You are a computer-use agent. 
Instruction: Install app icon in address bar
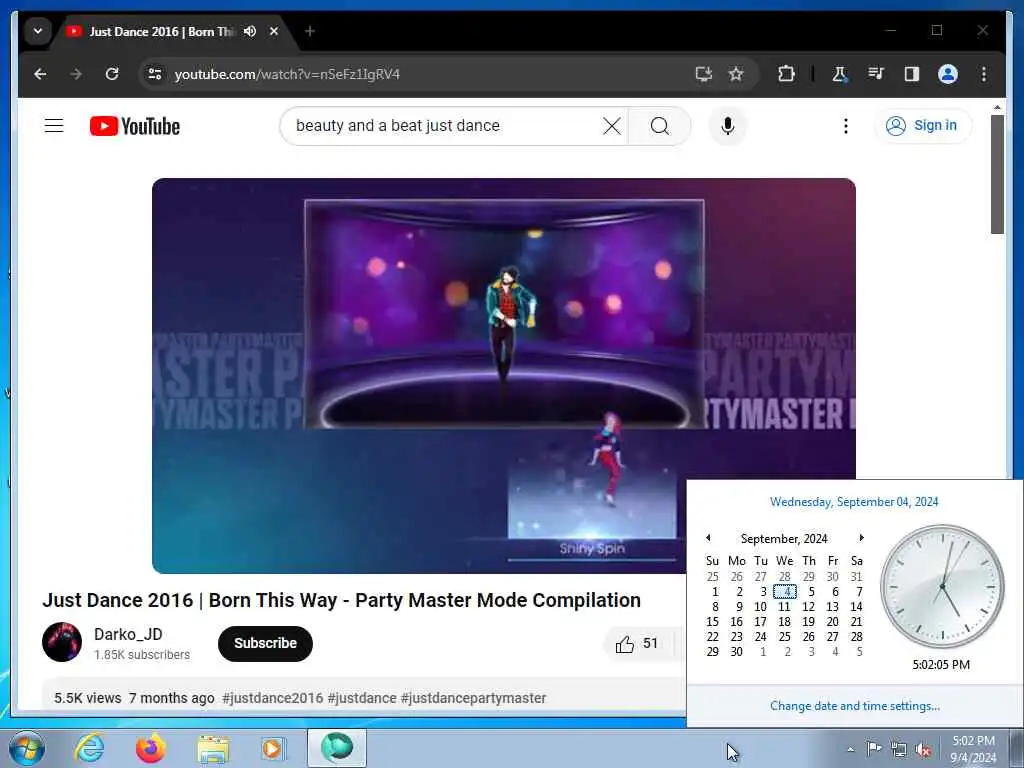pos(703,74)
